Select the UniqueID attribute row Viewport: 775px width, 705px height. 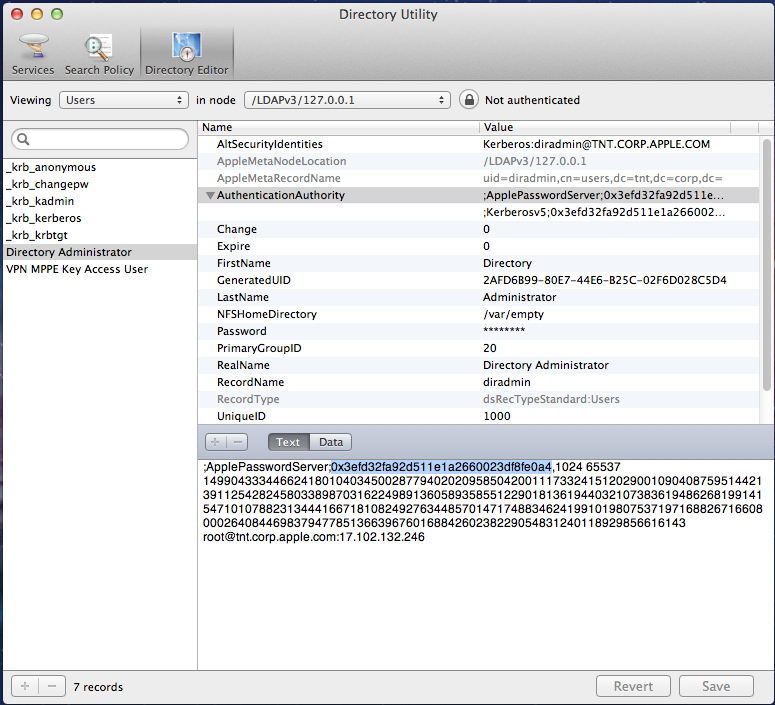click(x=478, y=416)
